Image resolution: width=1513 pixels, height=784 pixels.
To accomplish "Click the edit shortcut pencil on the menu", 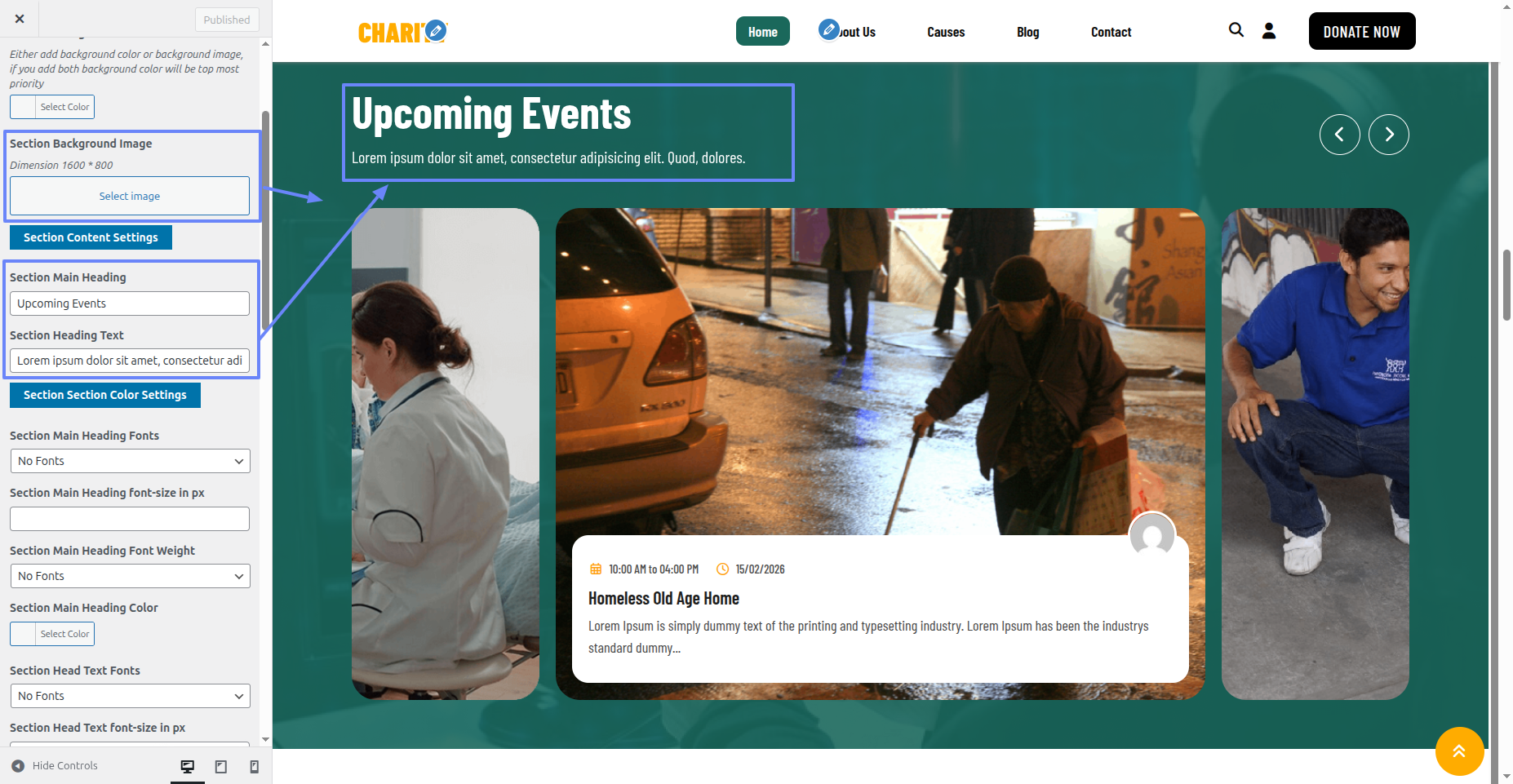I will coord(829,30).
